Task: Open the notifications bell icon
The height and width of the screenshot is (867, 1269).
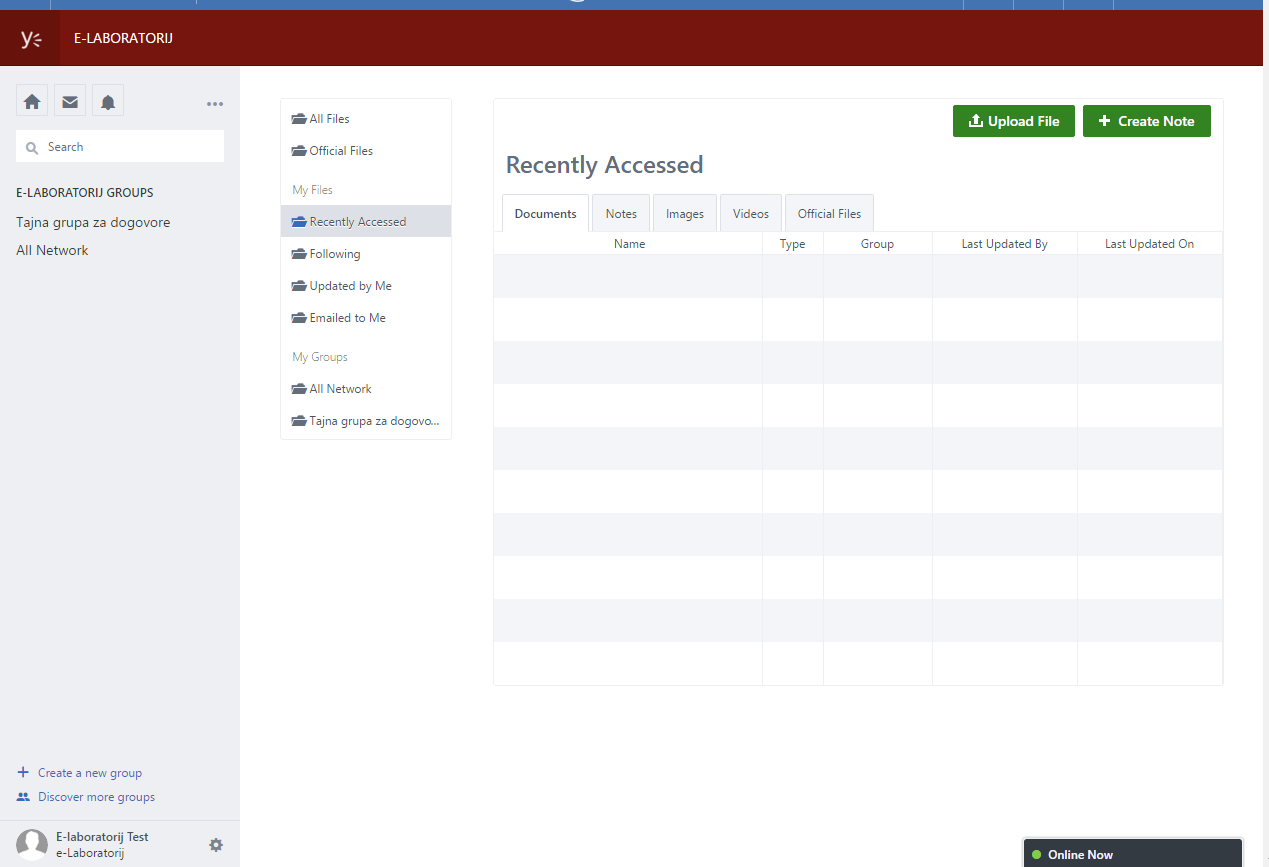Action: pos(108,101)
